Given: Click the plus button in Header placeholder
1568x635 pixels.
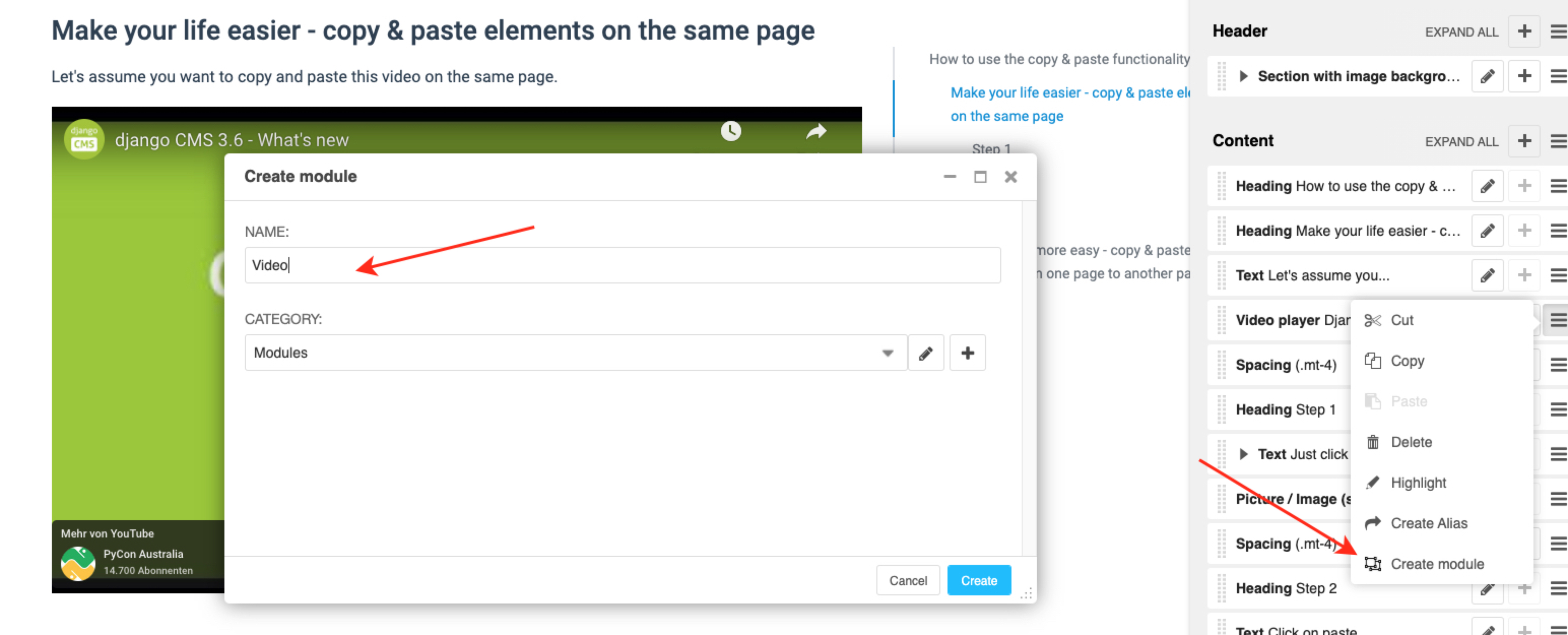Looking at the screenshot, I should [1523, 31].
